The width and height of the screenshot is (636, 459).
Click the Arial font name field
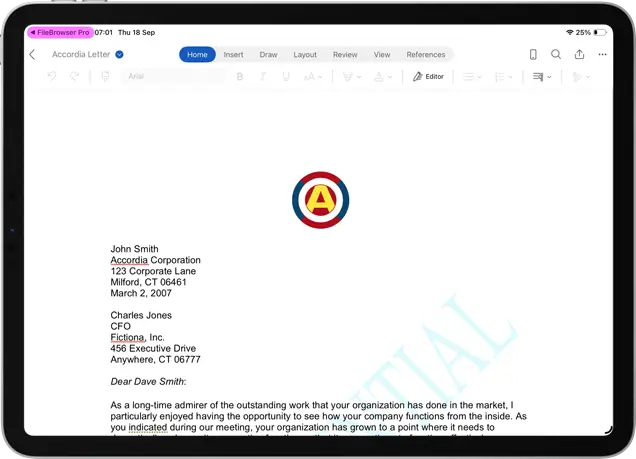[170, 77]
